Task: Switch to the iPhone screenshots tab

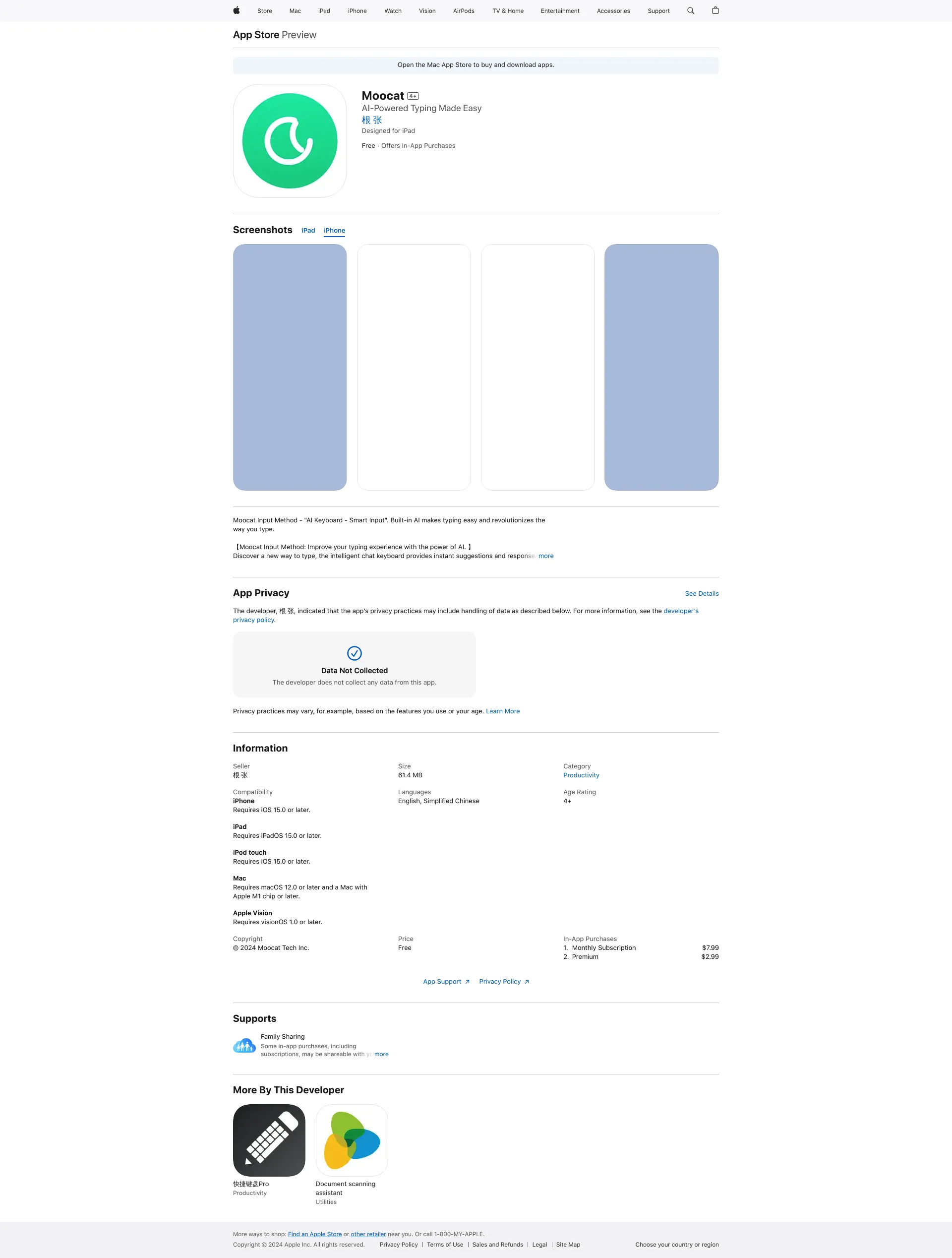Action: (x=334, y=230)
